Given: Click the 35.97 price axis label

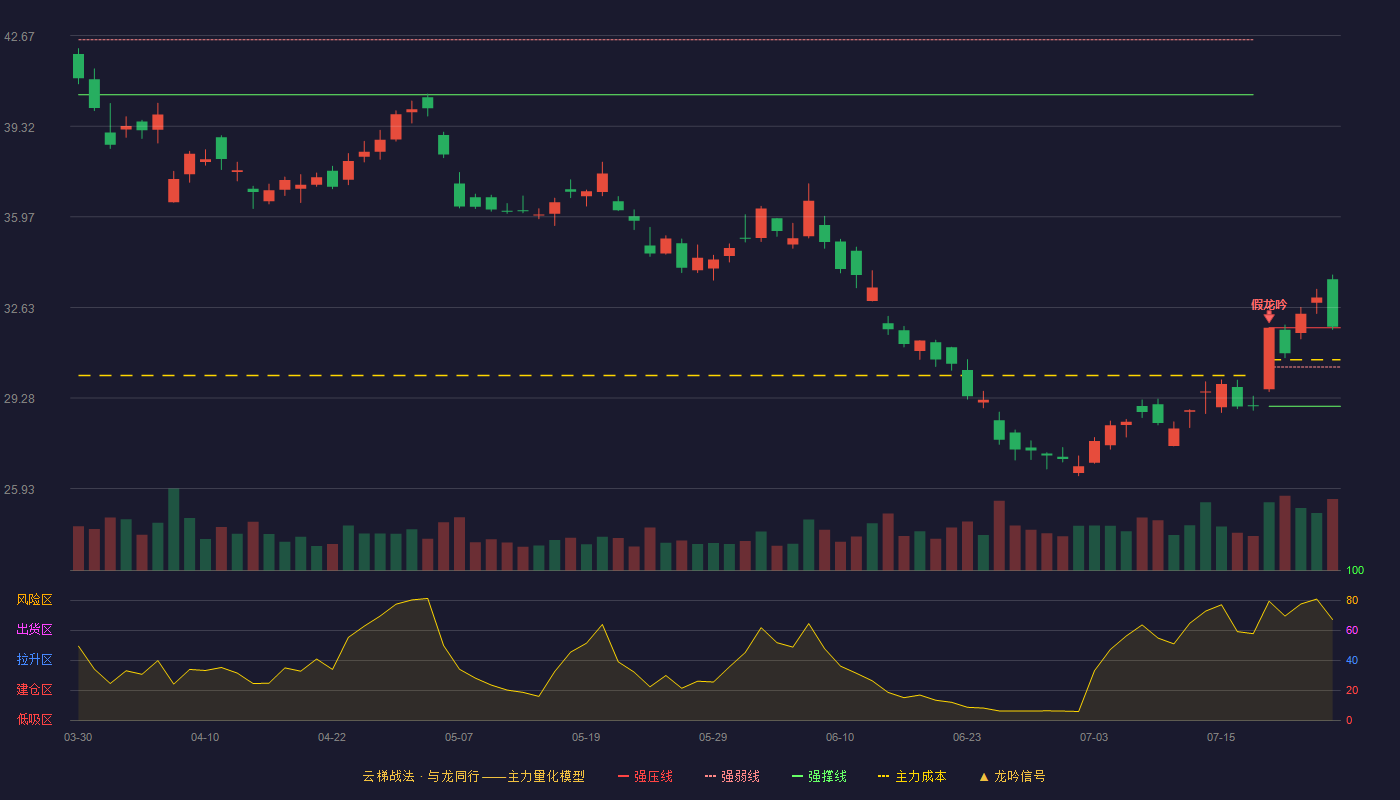Looking at the screenshot, I should pyautogui.click(x=19, y=217).
